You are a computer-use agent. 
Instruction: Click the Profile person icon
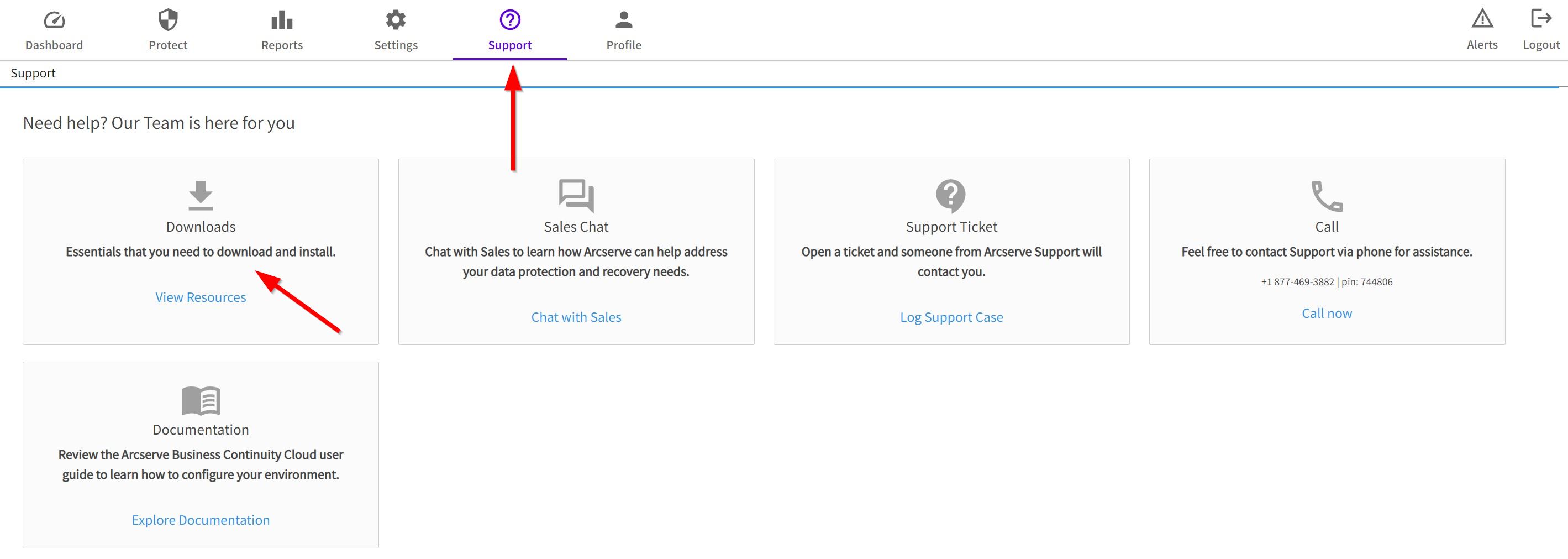coord(624,19)
